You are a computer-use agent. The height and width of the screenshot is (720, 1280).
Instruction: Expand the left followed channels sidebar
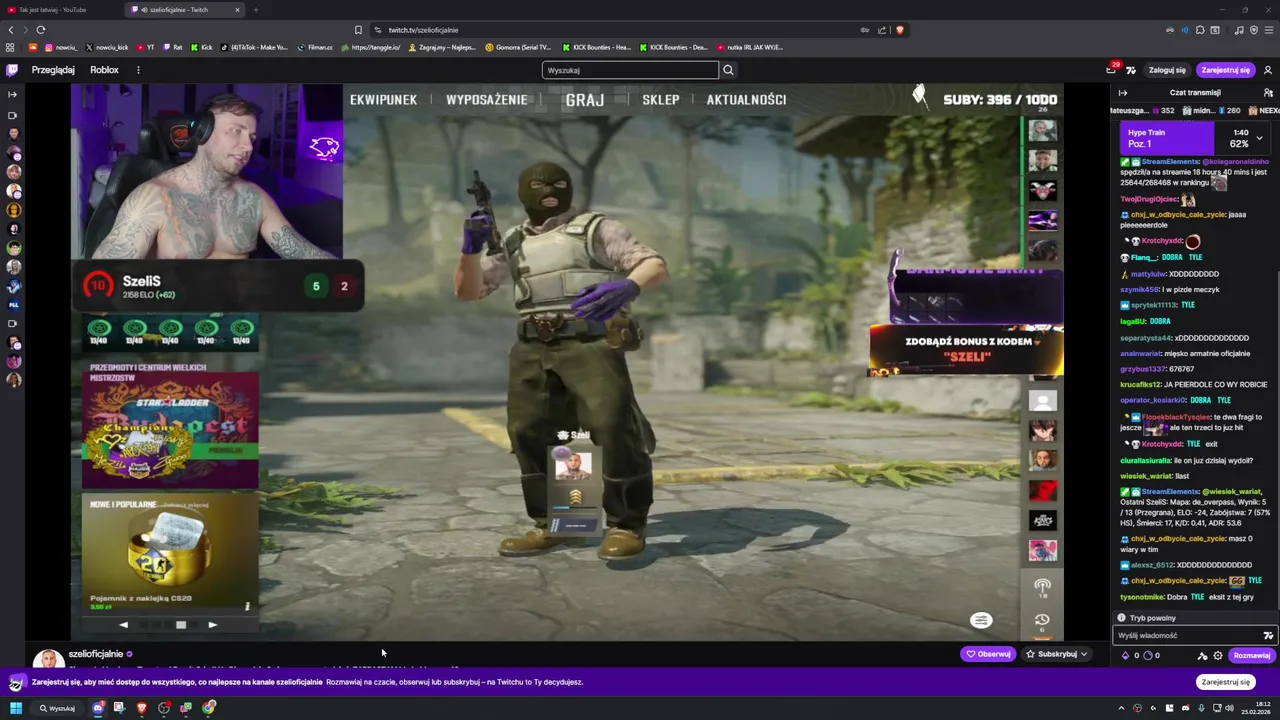coord(12,94)
